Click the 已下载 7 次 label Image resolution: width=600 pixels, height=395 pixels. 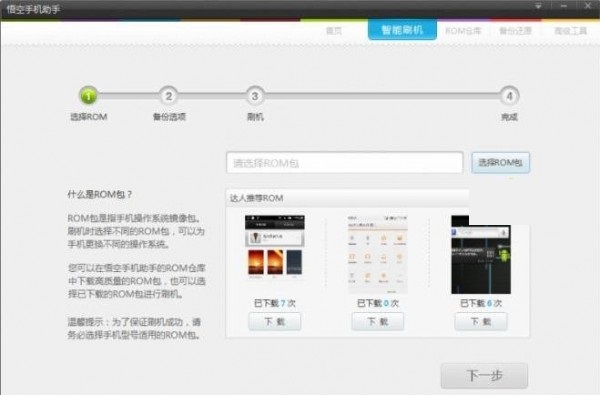coord(275,303)
